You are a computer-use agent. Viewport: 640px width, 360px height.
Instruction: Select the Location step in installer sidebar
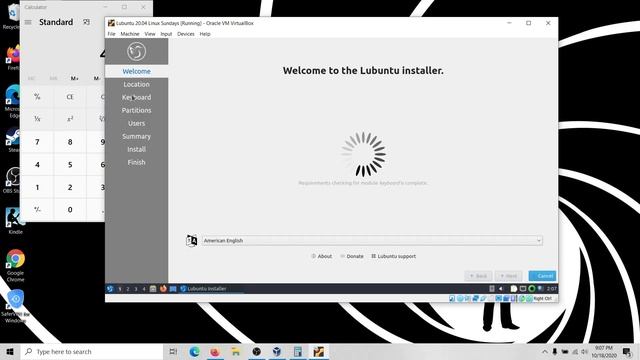pos(136,84)
